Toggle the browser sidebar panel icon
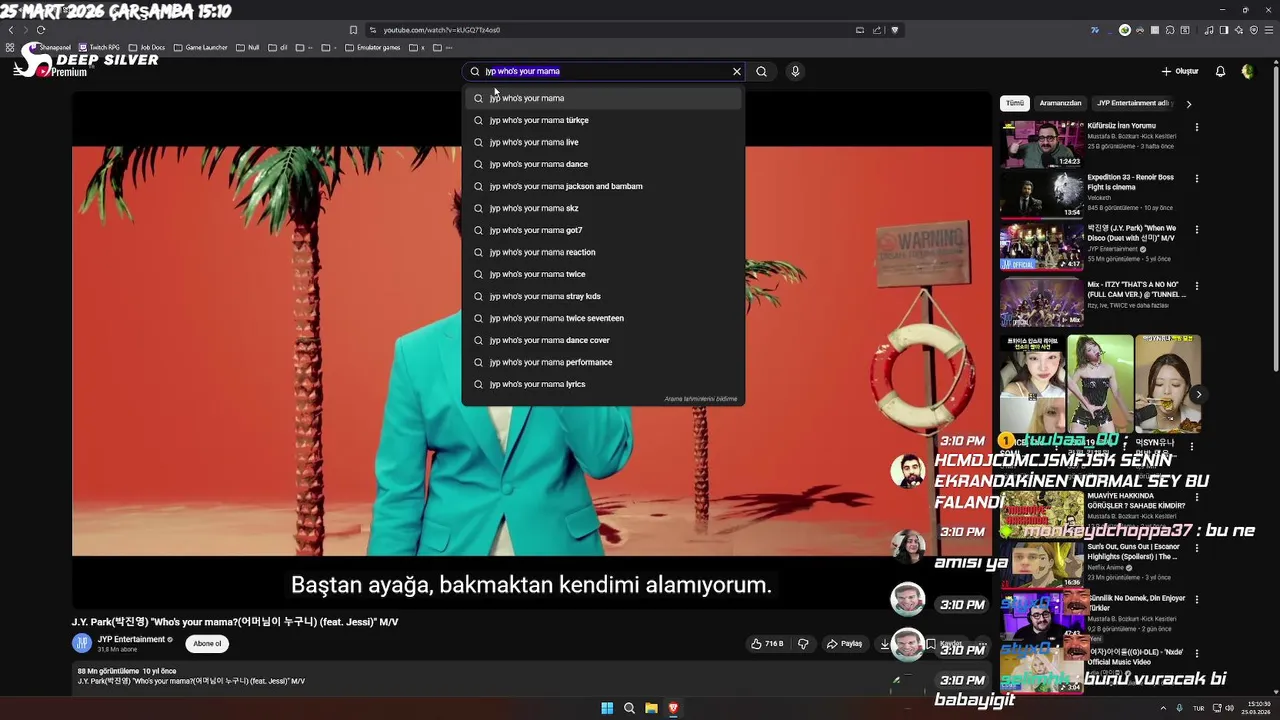The width and height of the screenshot is (1280, 720). pyautogui.click(x=1224, y=30)
